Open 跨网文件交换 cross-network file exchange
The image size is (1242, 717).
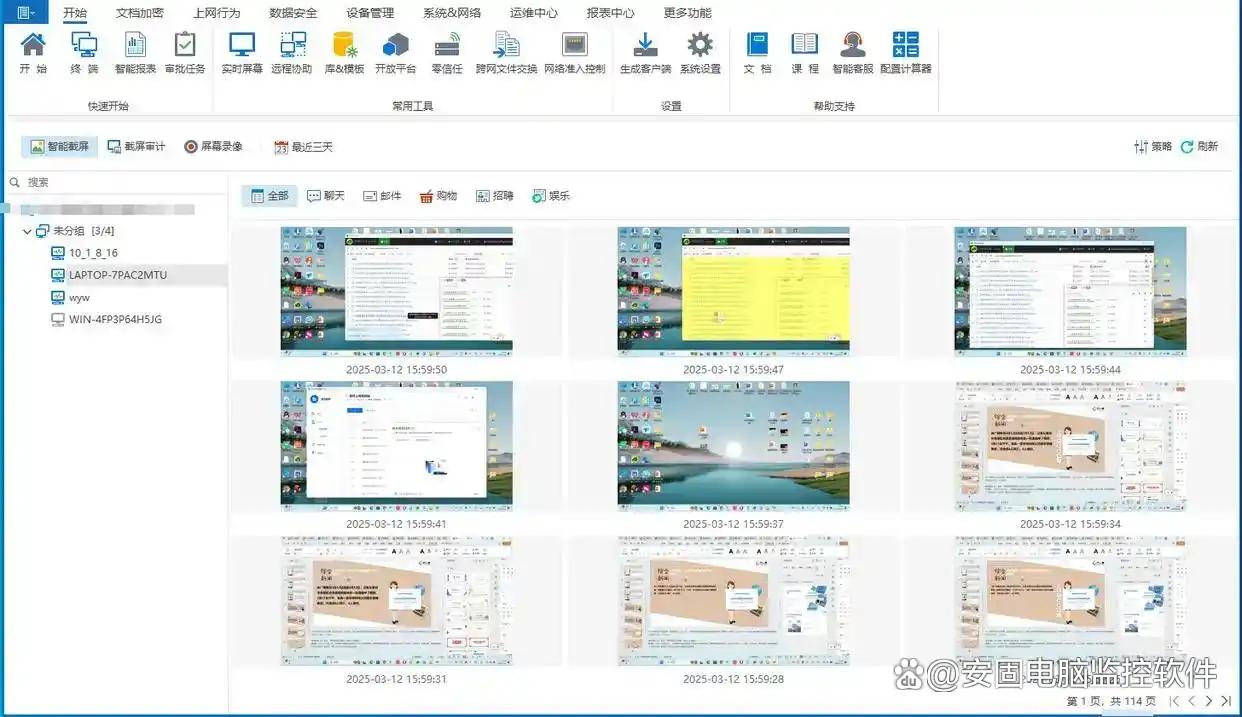tap(507, 53)
